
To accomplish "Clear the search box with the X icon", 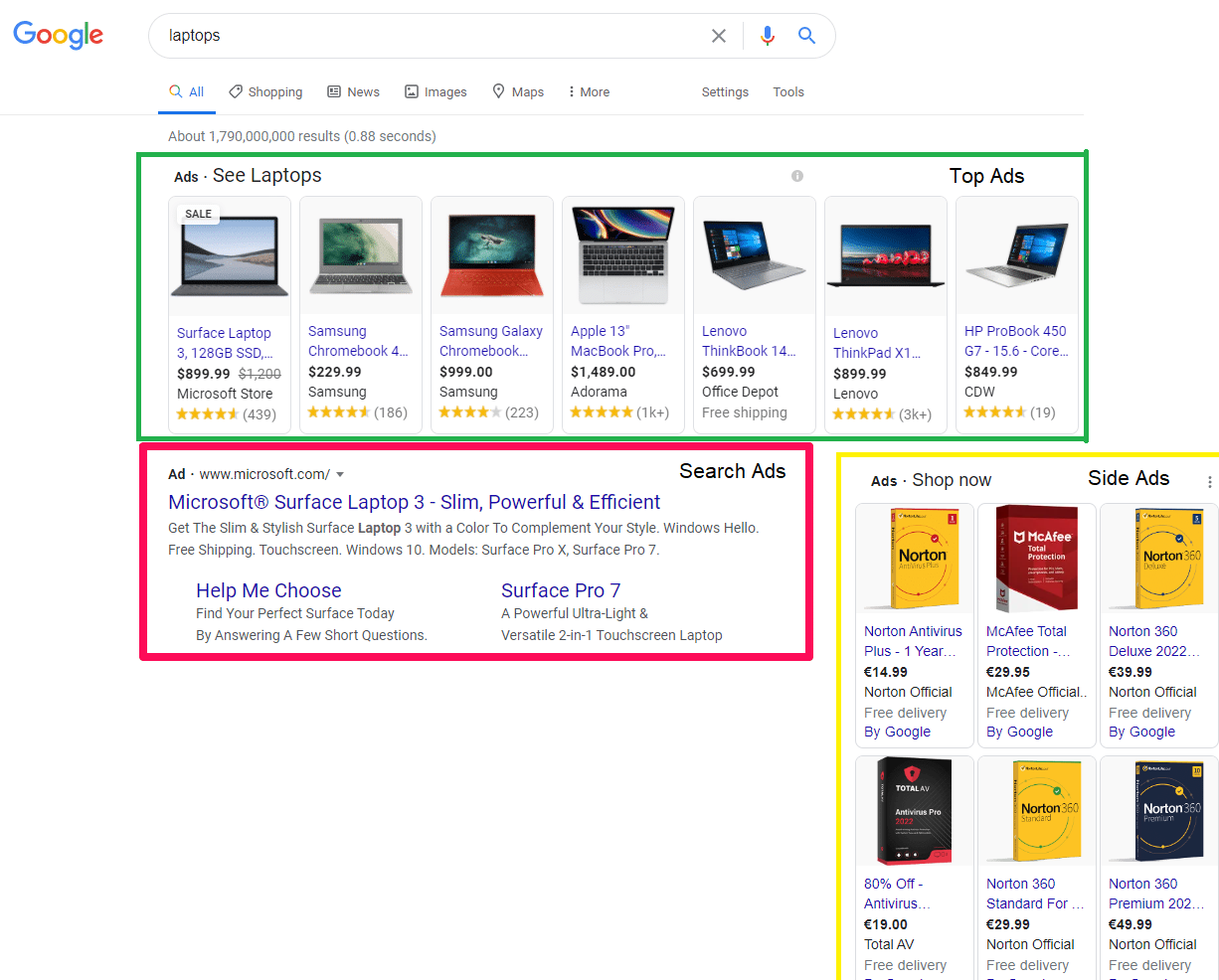I will click(x=719, y=36).
